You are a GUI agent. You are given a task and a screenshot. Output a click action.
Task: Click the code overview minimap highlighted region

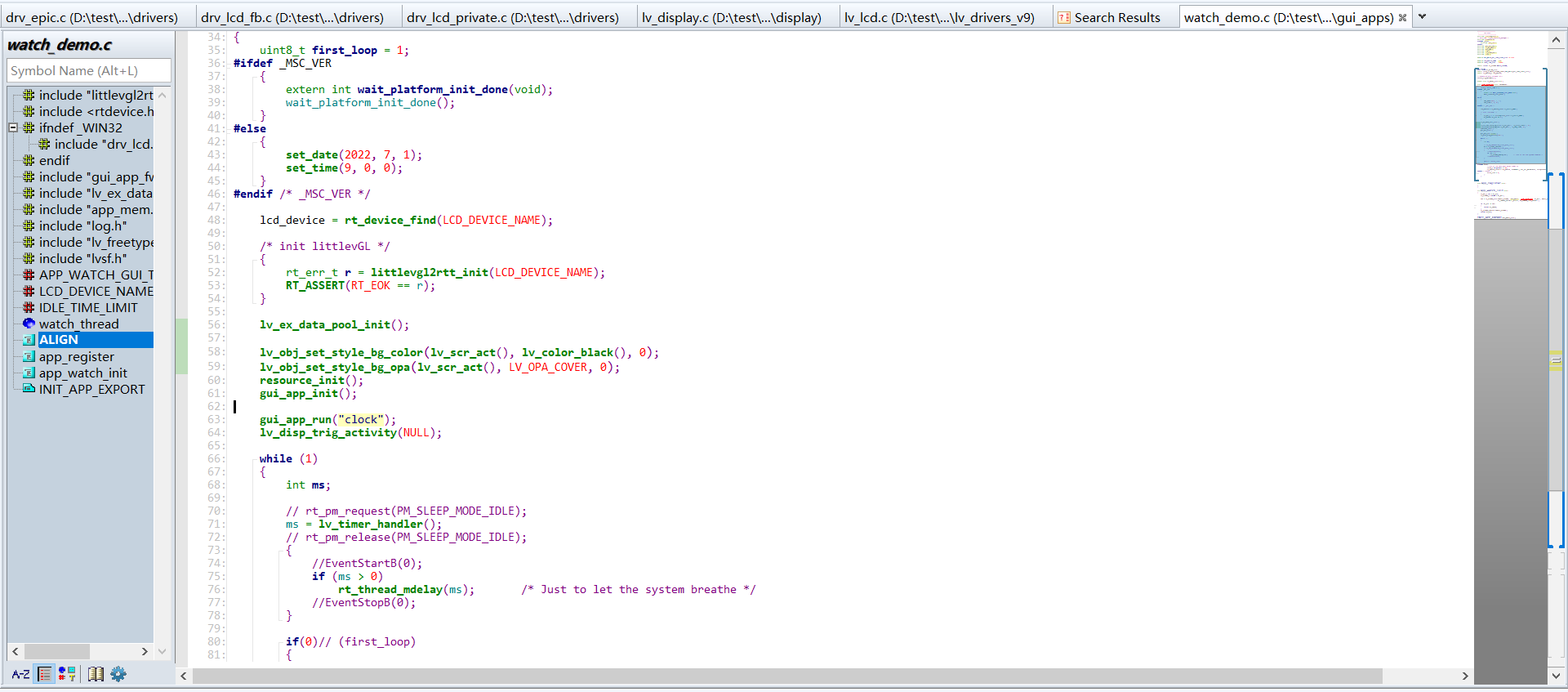(x=1510, y=123)
